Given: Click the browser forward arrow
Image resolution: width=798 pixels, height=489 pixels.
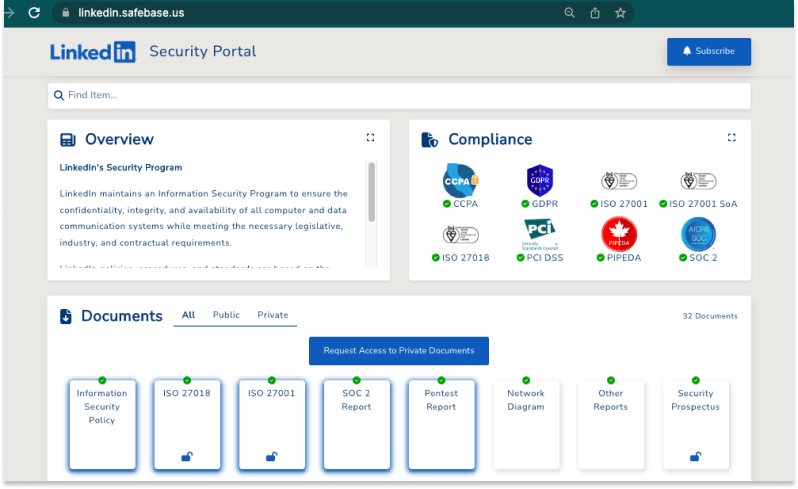Looking at the screenshot, I should pyautogui.click(x=9, y=13).
